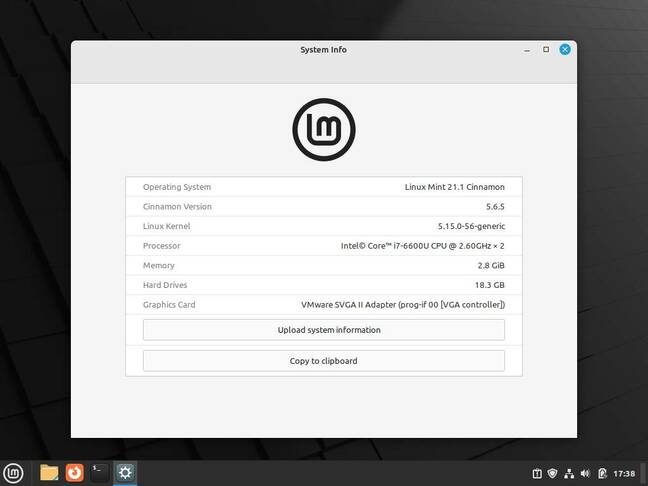
Task: Open the 17:38 clock calendar
Action: (624, 474)
